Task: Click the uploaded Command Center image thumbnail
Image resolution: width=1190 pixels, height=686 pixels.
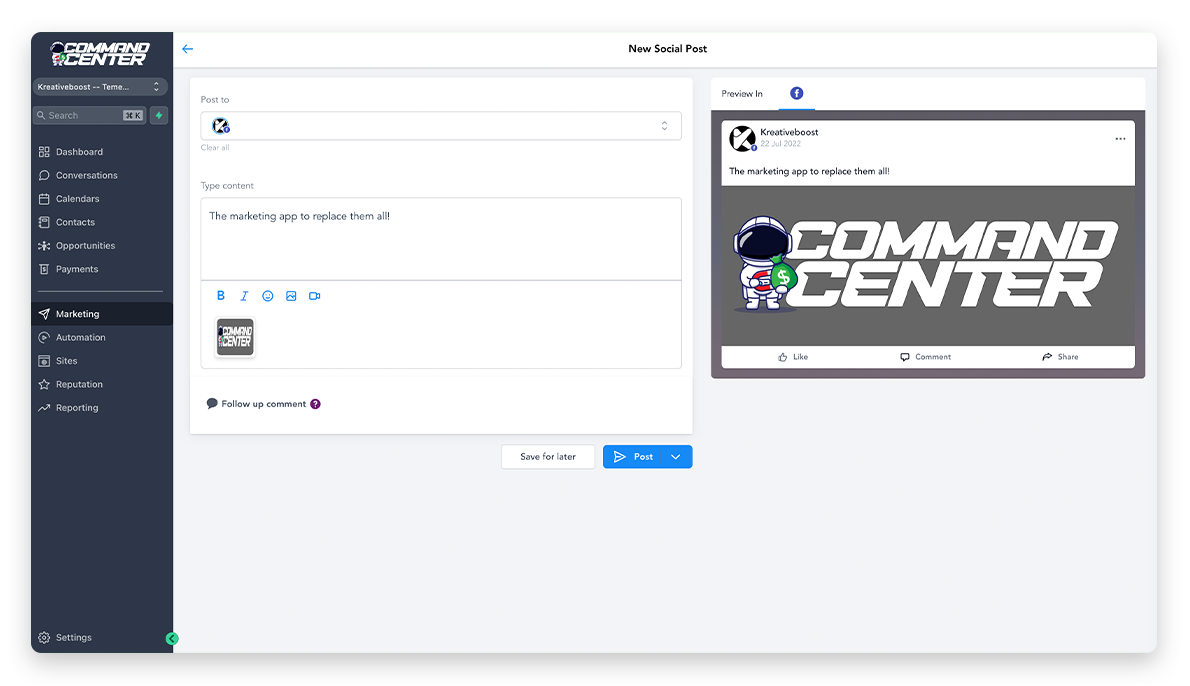Action: (x=236, y=337)
